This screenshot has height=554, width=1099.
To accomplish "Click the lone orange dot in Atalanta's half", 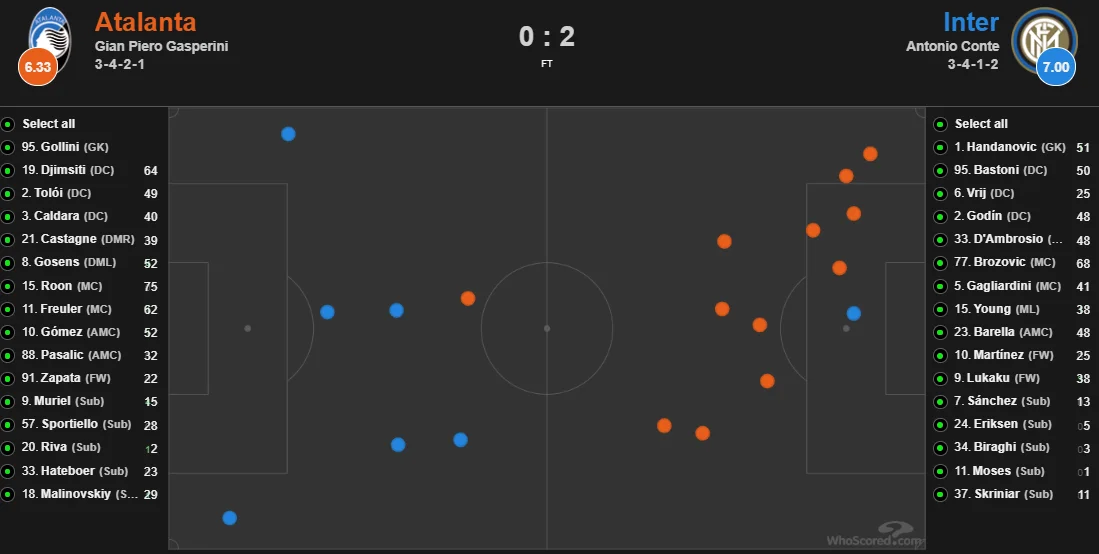I will (468, 298).
